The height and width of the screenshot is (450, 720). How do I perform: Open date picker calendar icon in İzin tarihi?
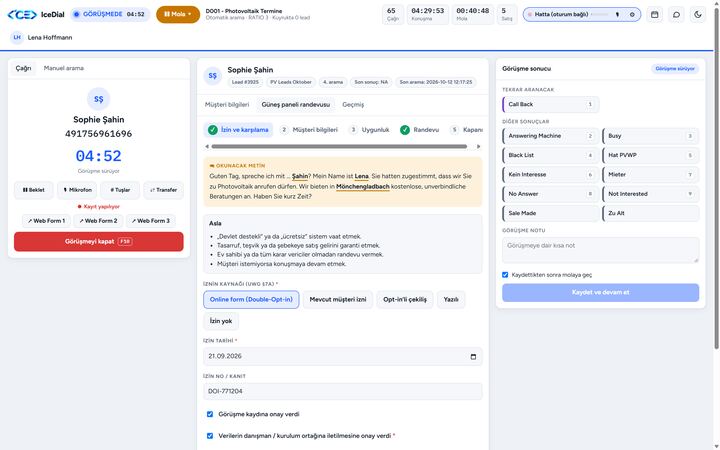point(473,357)
